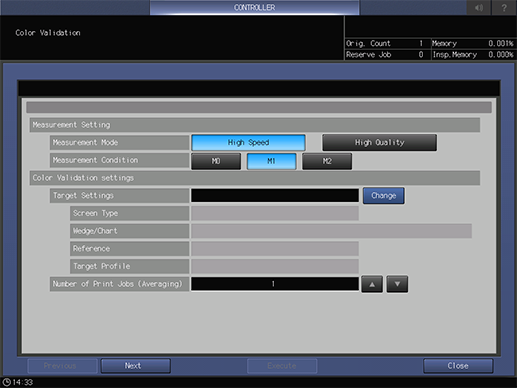Click the Target Settings label
This screenshot has height=388, width=517.
(119, 196)
